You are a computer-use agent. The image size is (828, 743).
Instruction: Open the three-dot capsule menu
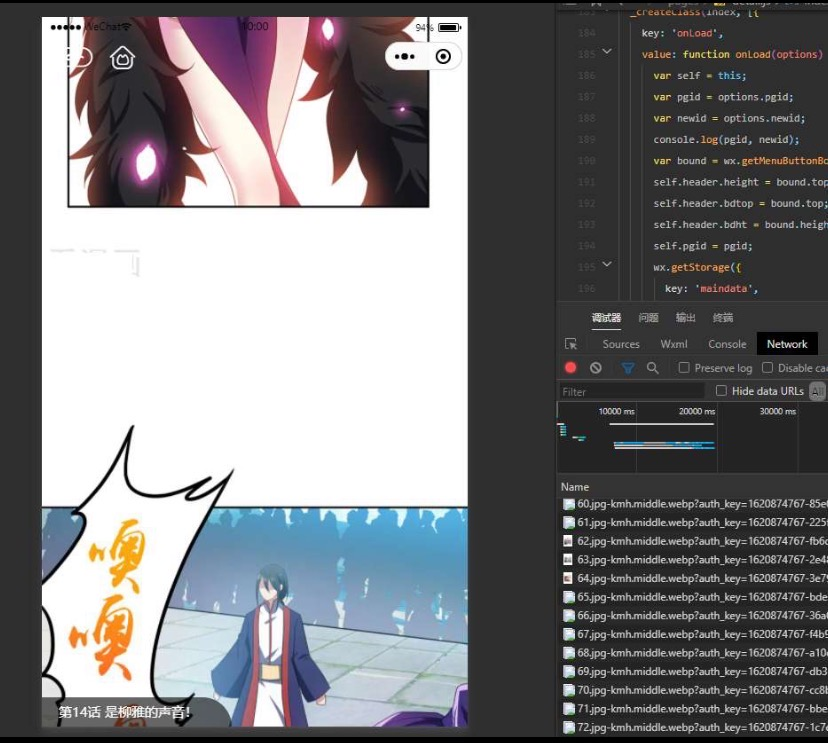click(x=404, y=57)
